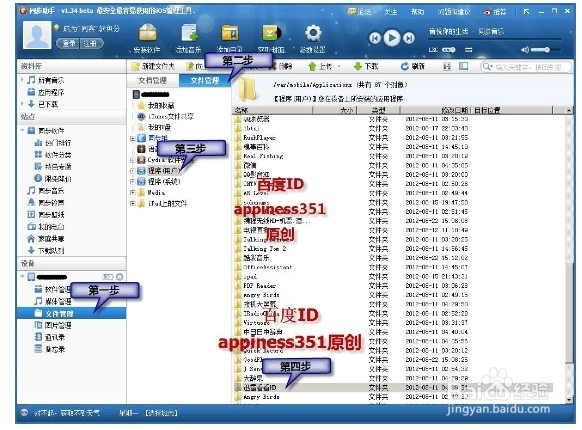Click the New Folder button

(153, 66)
